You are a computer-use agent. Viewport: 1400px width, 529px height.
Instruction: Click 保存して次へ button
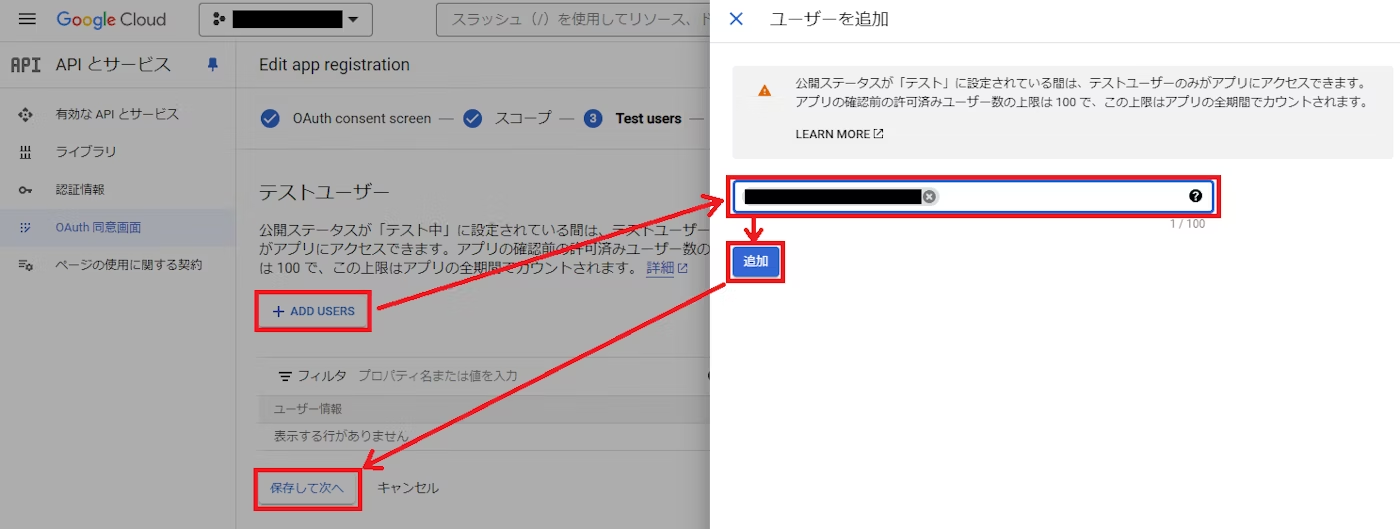[x=307, y=488]
